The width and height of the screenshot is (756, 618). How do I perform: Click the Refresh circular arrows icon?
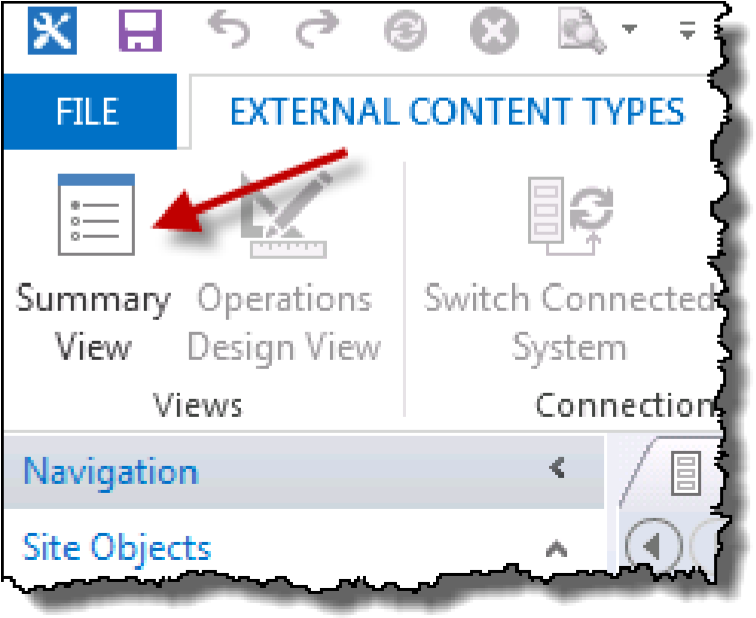[405, 31]
